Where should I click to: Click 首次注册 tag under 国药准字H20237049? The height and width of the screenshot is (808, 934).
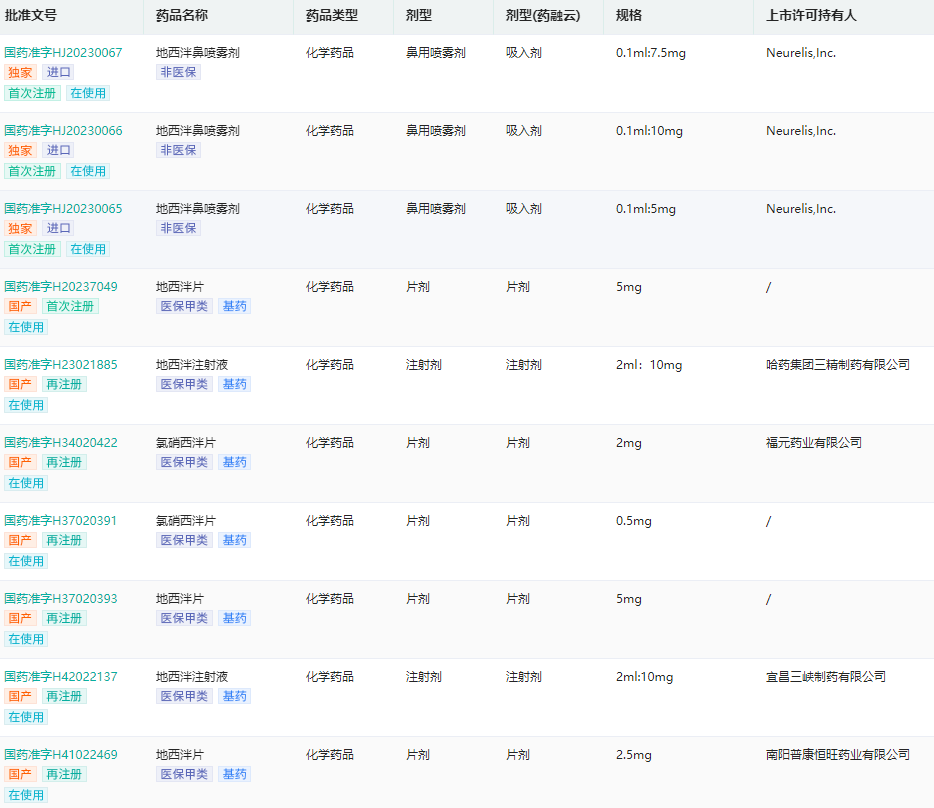[x=70, y=306]
